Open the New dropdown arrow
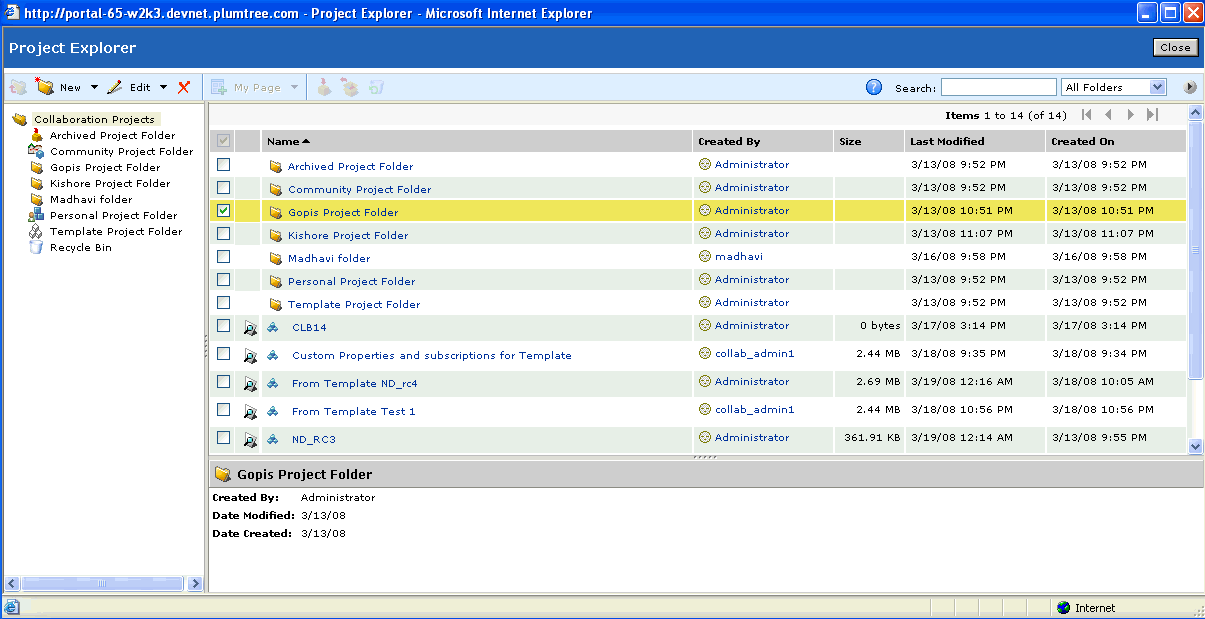This screenshot has height=619, width=1205. [x=95, y=88]
